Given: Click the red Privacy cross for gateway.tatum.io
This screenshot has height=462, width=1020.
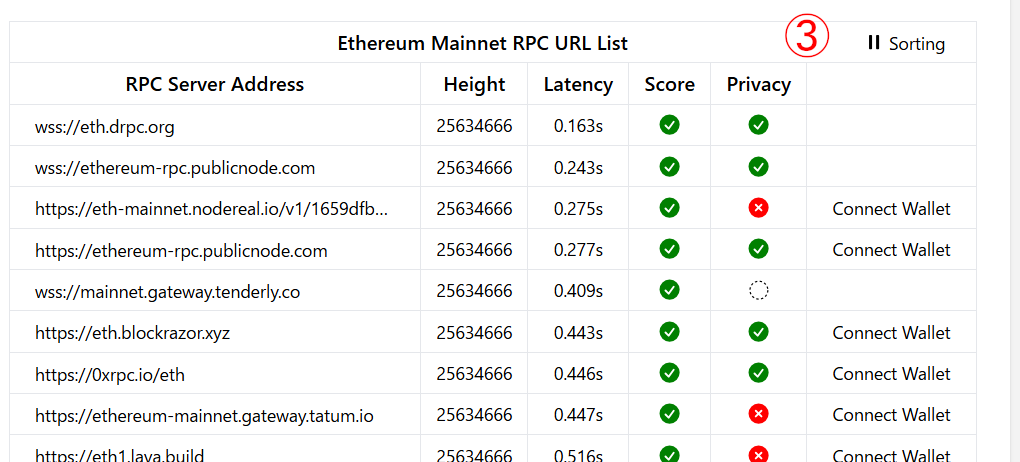Looking at the screenshot, I should (758, 413).
